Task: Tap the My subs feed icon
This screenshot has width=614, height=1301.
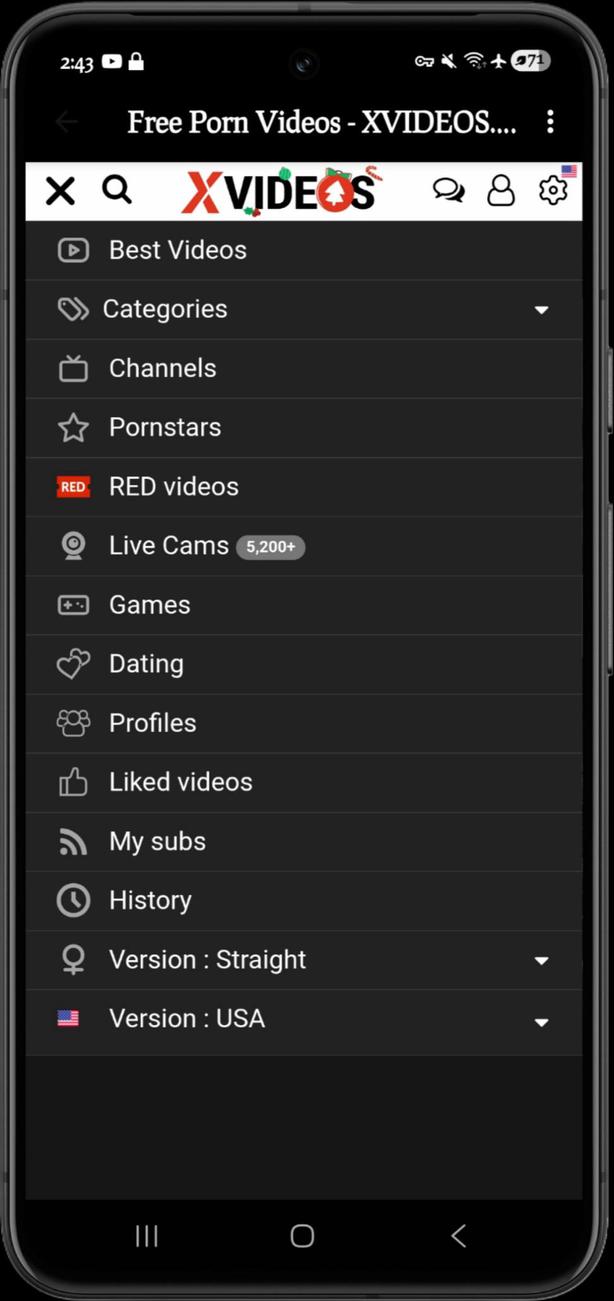Action: click(73, 842)
